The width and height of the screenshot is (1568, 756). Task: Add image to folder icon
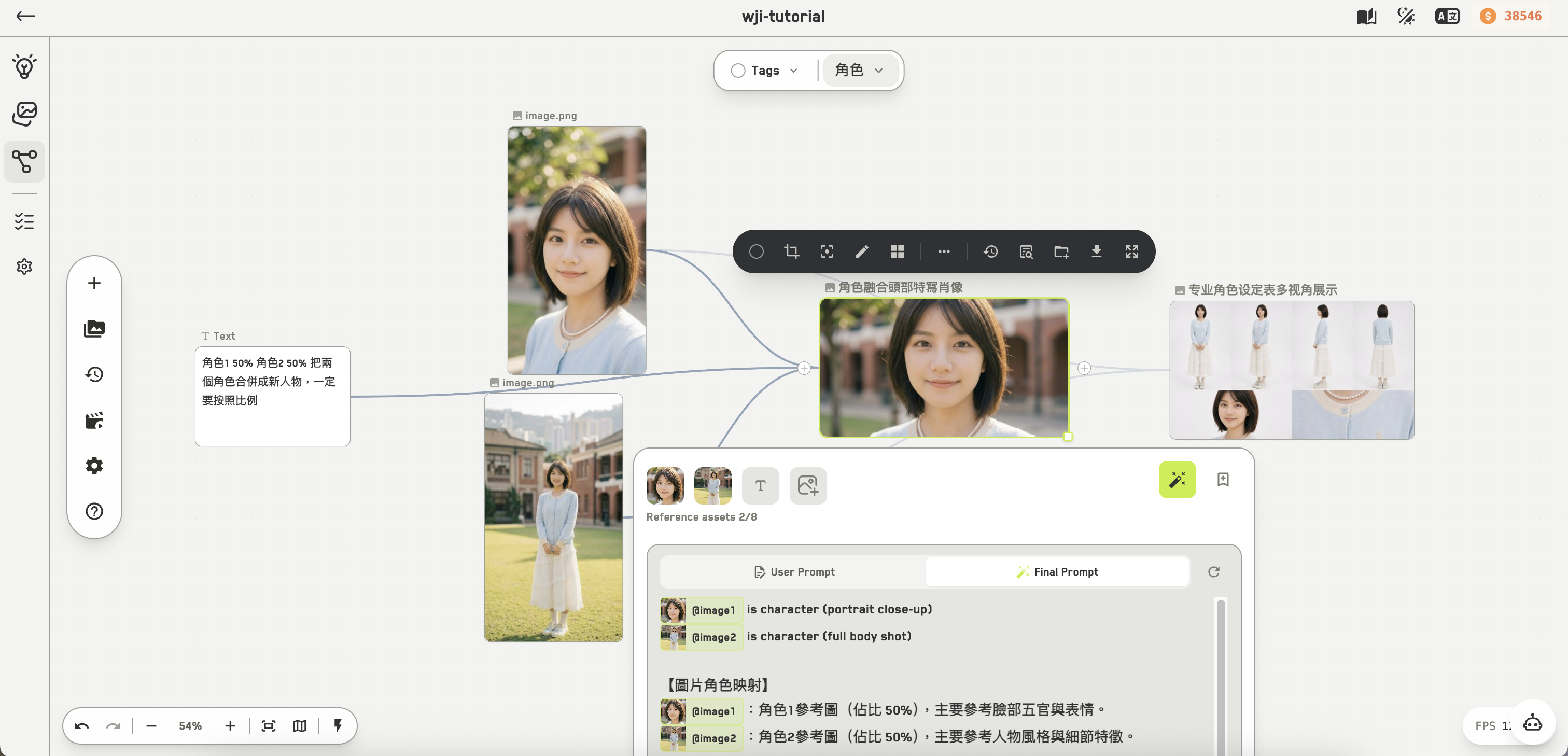pyautogui.click(x=1061, y=251)
